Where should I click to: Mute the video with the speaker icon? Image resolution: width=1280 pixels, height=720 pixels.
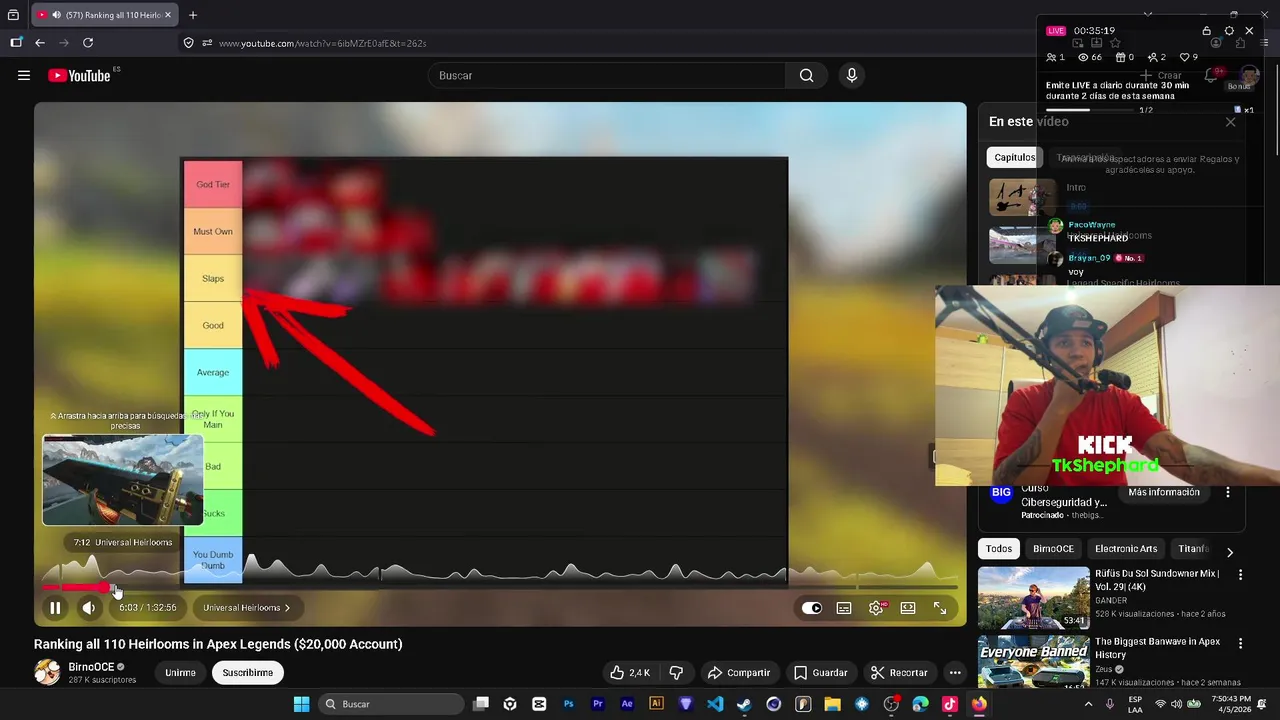(89, 608)
